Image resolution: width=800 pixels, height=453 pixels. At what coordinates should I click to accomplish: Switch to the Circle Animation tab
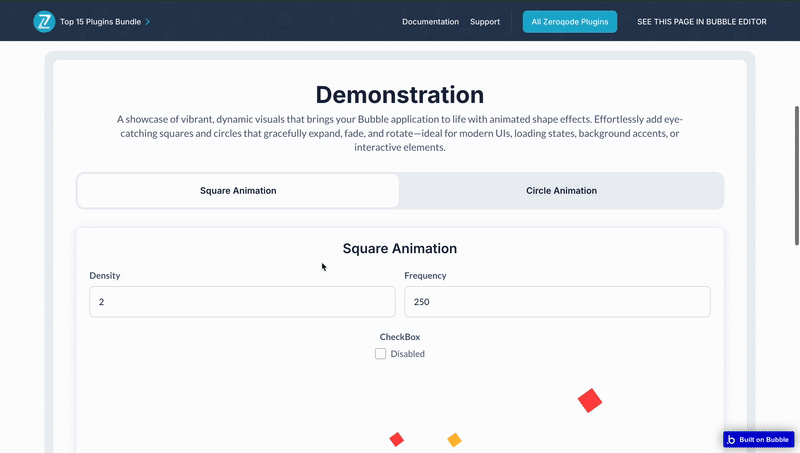click(x=561, y=190)
